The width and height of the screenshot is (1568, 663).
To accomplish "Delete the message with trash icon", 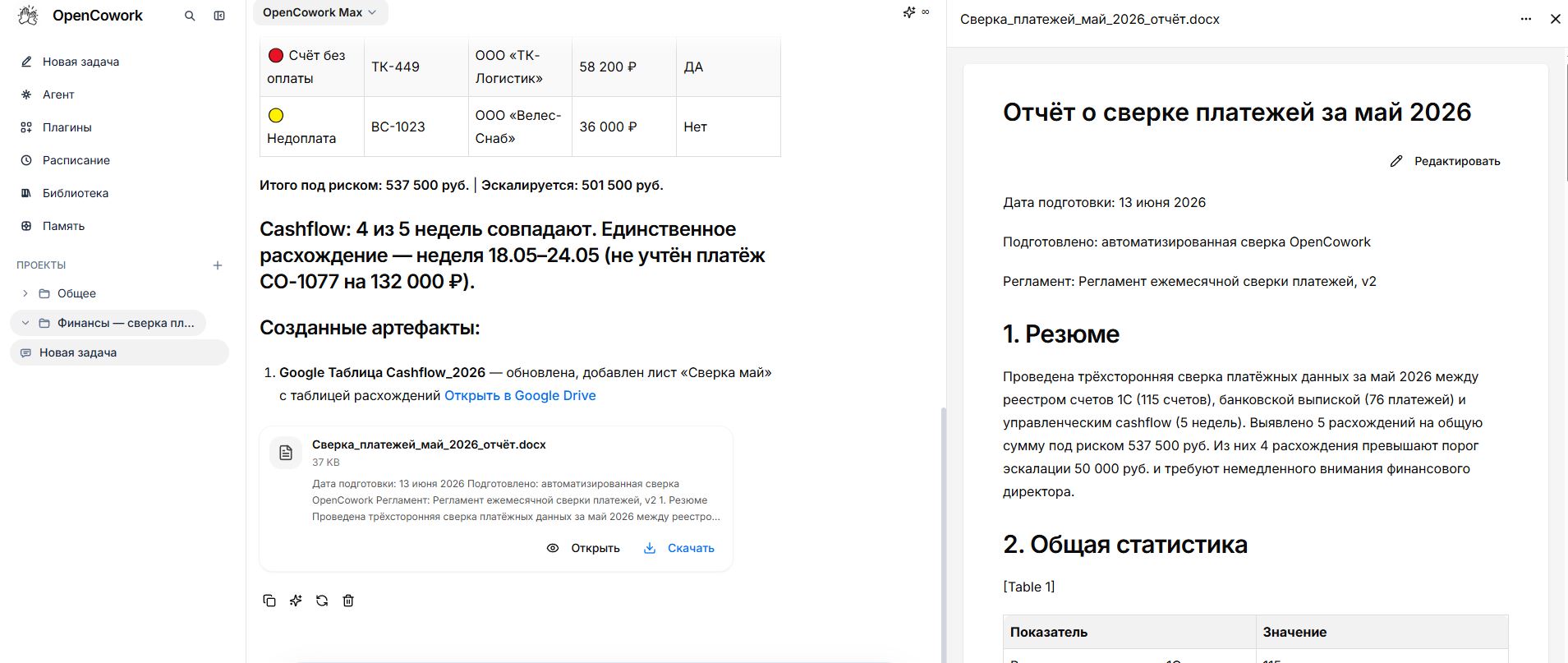I will click(348, 601).
